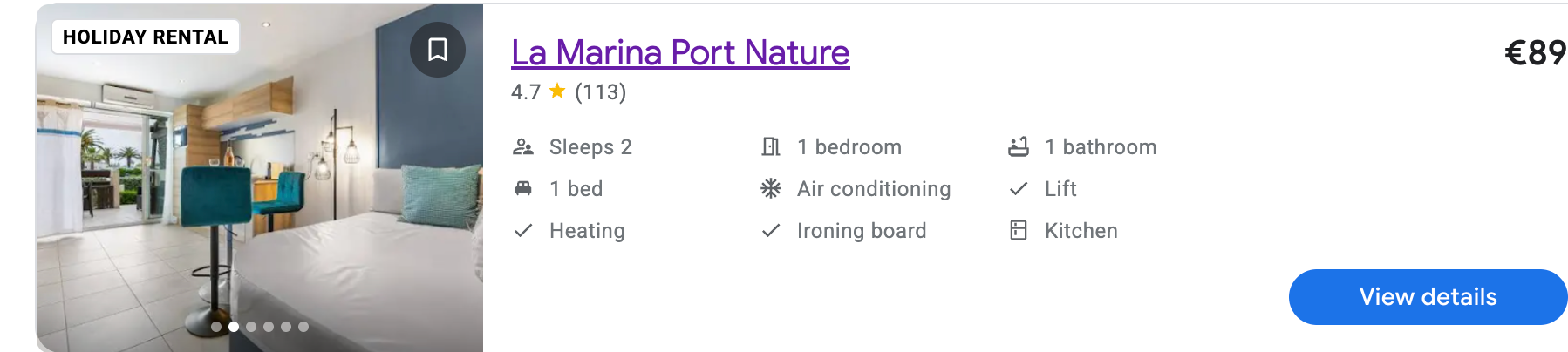
Task: Click the bathtub icon beside 1 bathroom
Action: click(x=1019, y=147)
